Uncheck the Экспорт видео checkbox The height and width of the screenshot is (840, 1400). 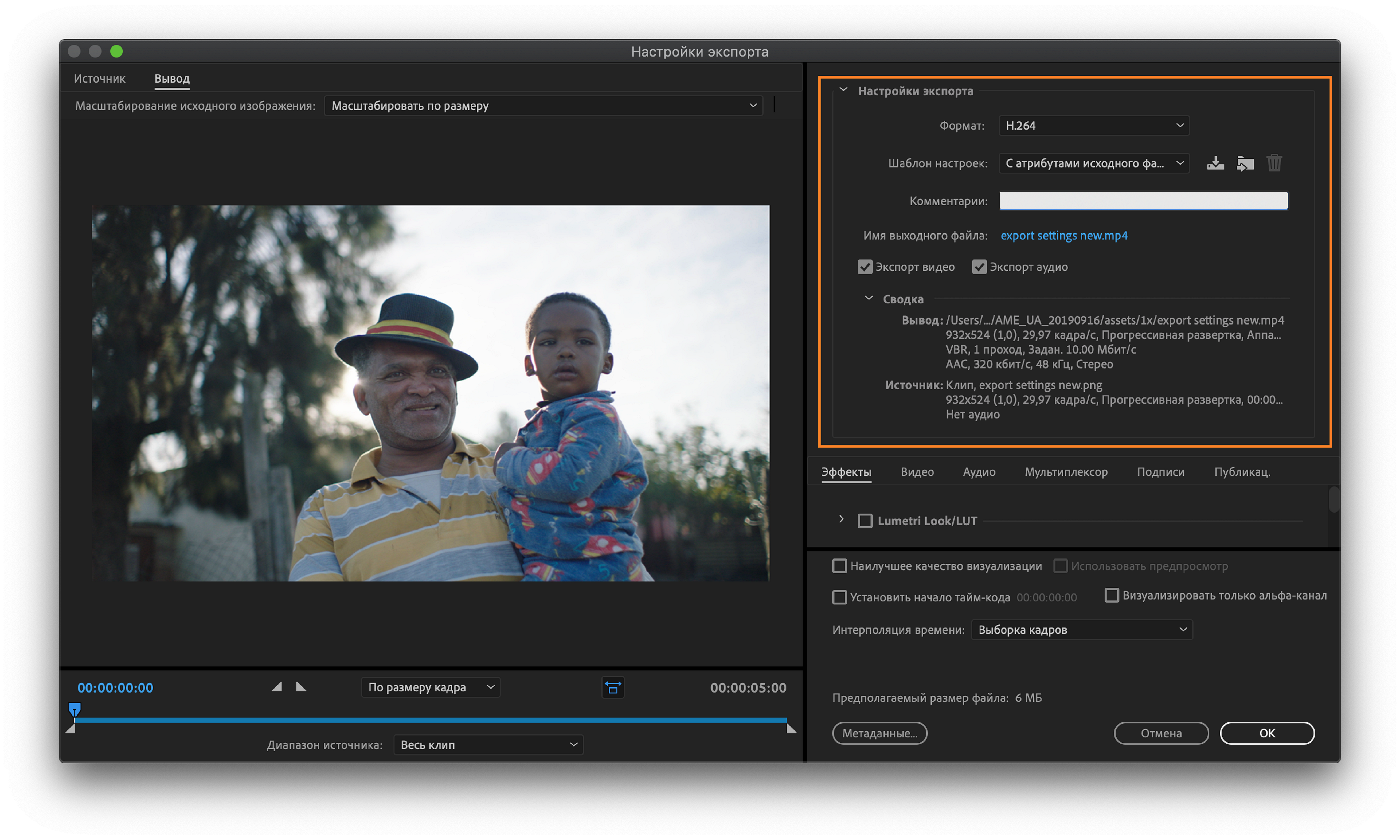coord(865,267)
